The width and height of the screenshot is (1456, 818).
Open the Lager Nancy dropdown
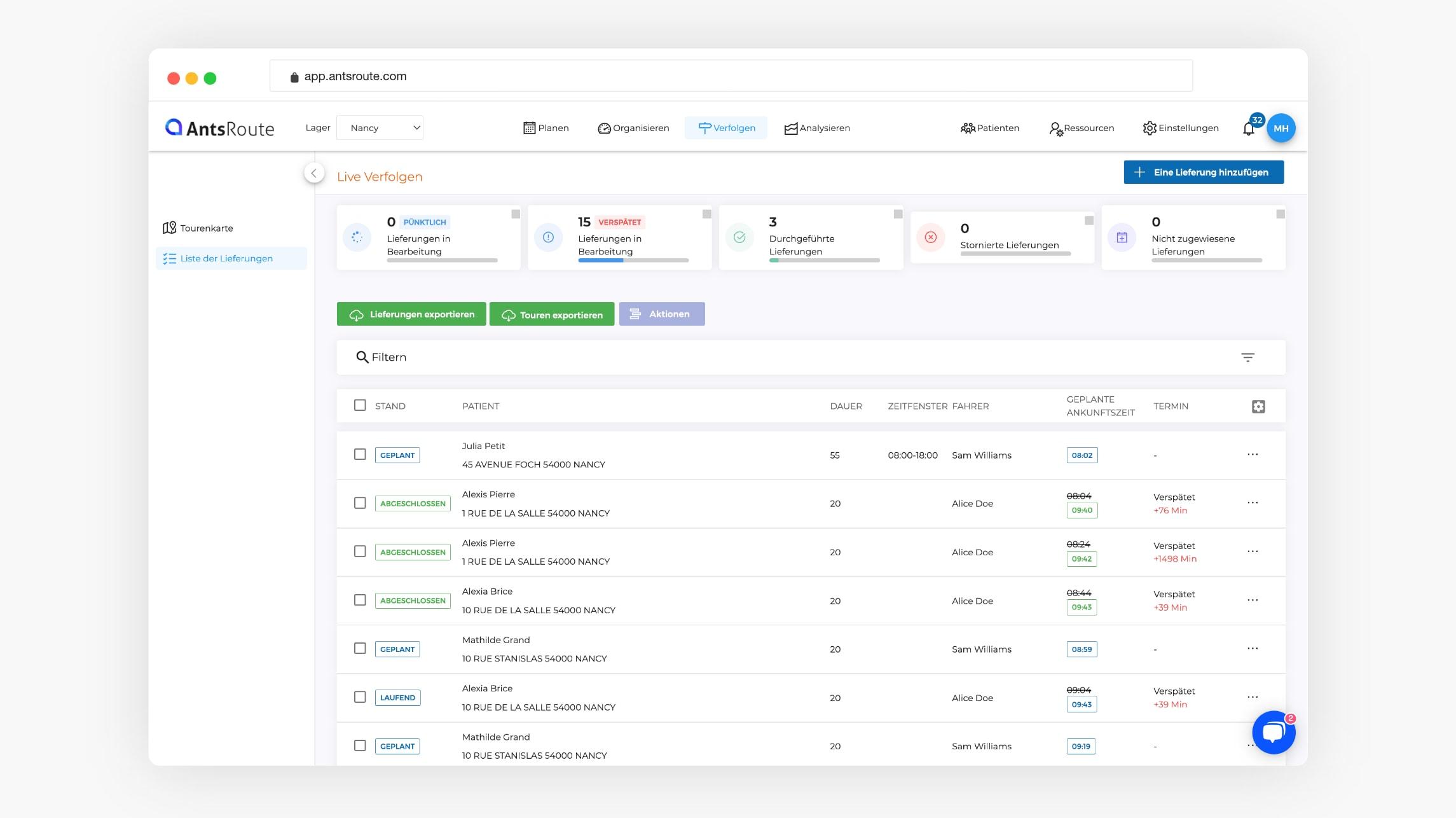point(380,128)
